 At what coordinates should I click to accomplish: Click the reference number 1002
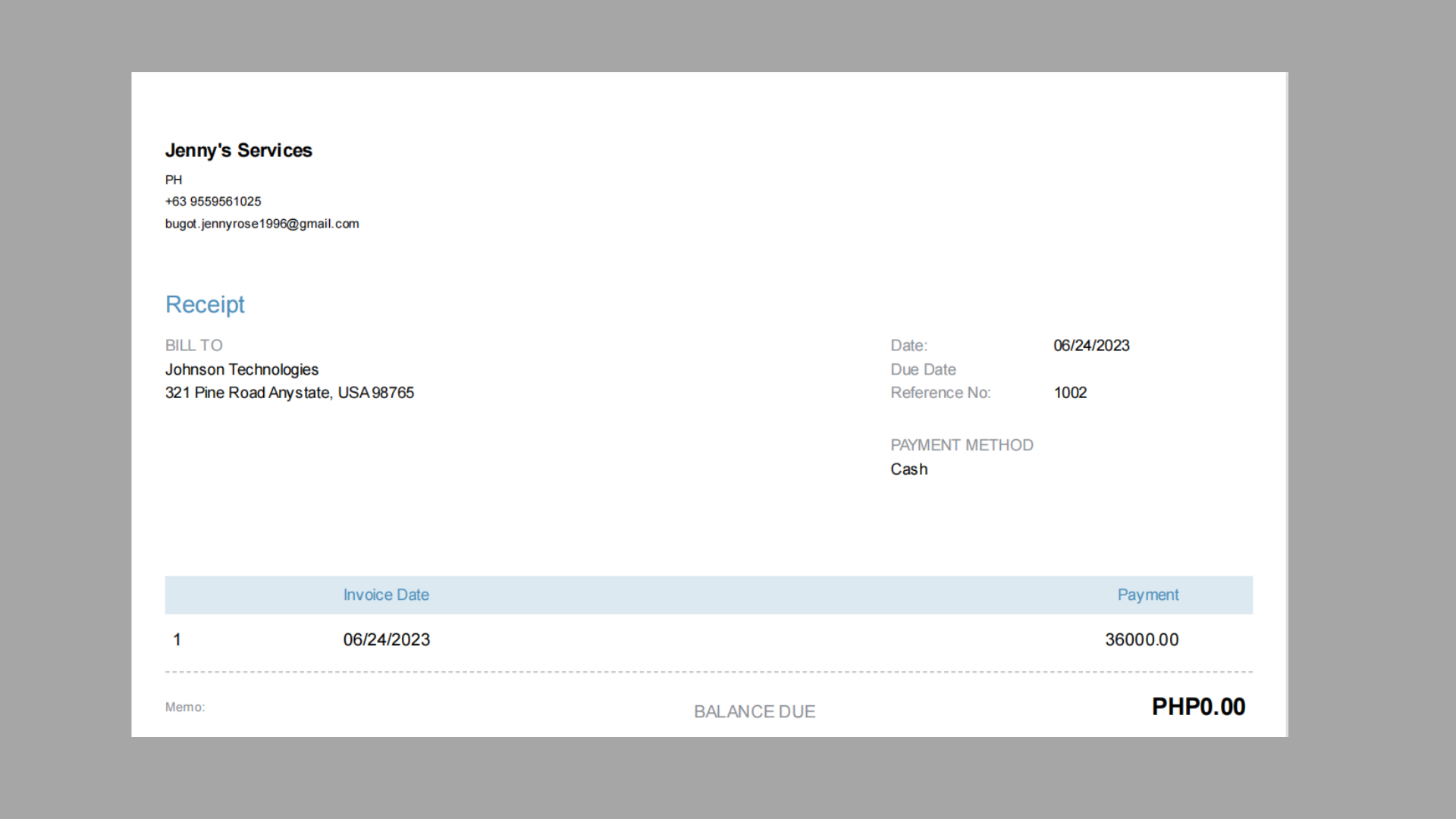point(1069,393)
